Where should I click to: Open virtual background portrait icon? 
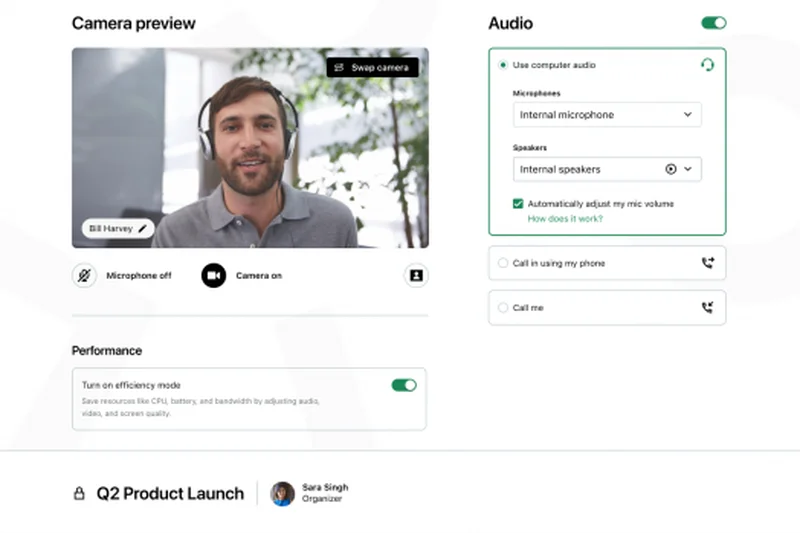(416, 275)
